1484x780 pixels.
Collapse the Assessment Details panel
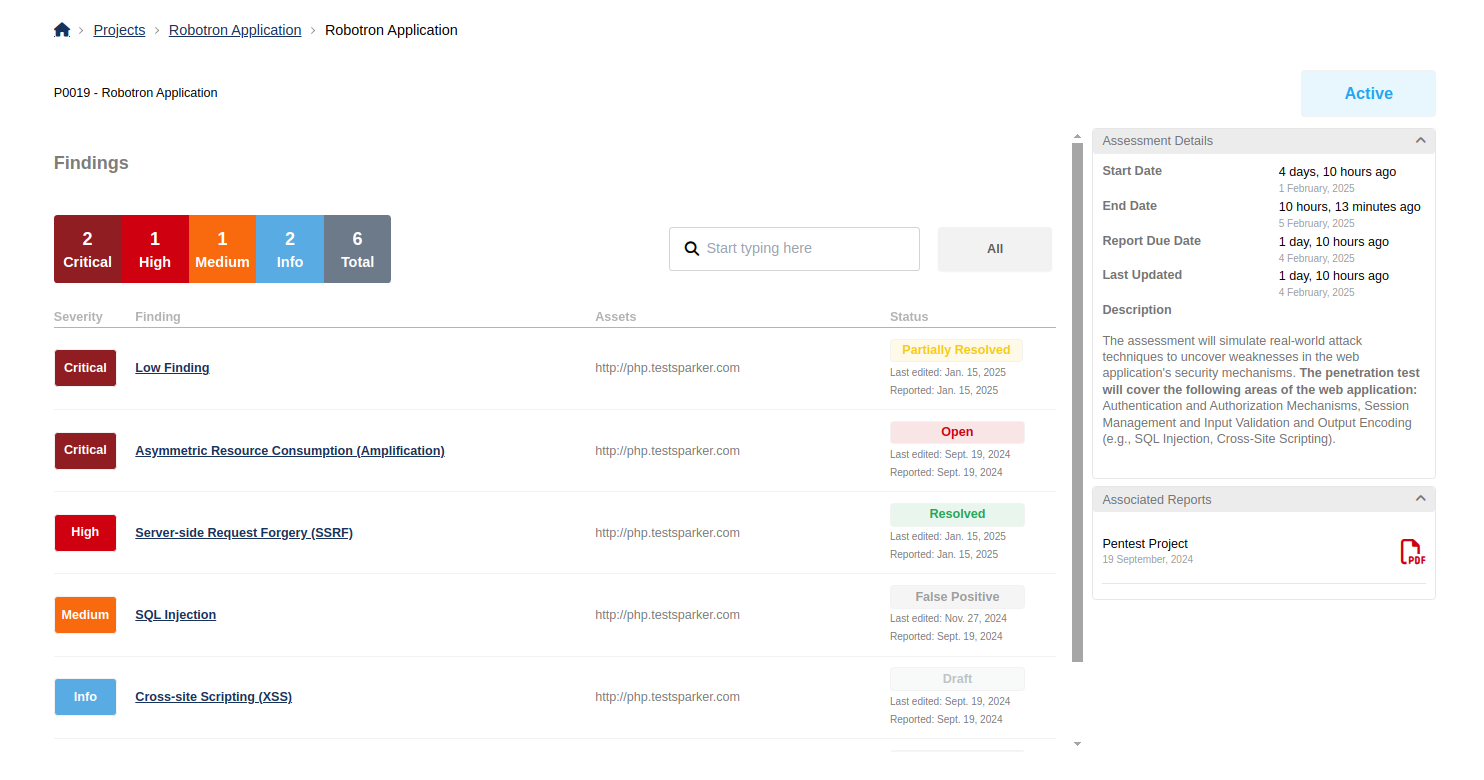[1420, 140]
